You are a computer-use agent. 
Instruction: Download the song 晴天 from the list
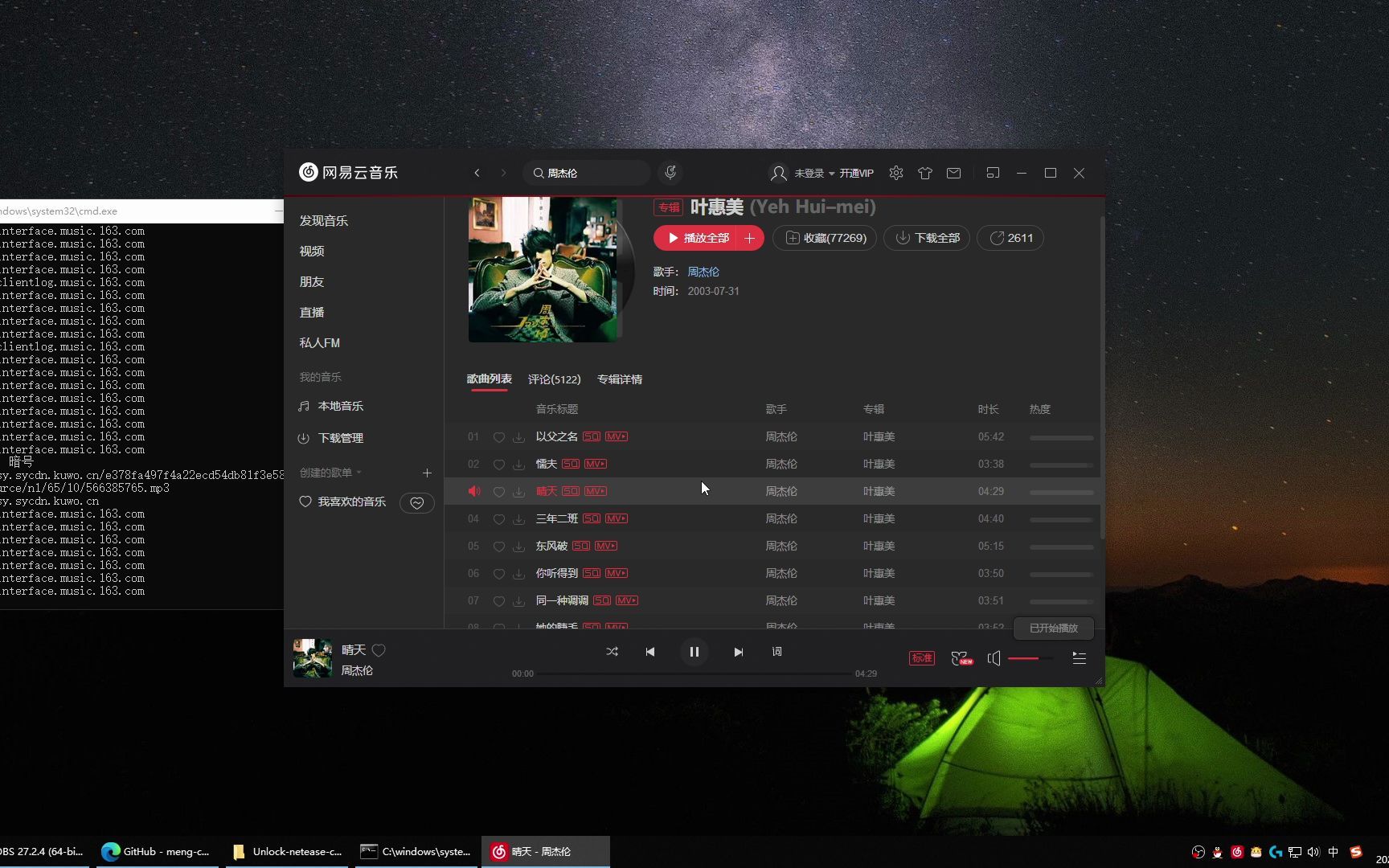click(x=519, y=492)
